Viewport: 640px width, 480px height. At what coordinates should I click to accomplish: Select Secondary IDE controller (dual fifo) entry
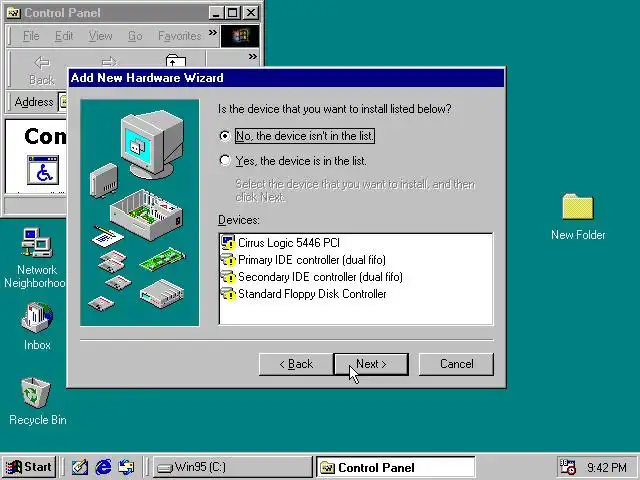[312, 277]
